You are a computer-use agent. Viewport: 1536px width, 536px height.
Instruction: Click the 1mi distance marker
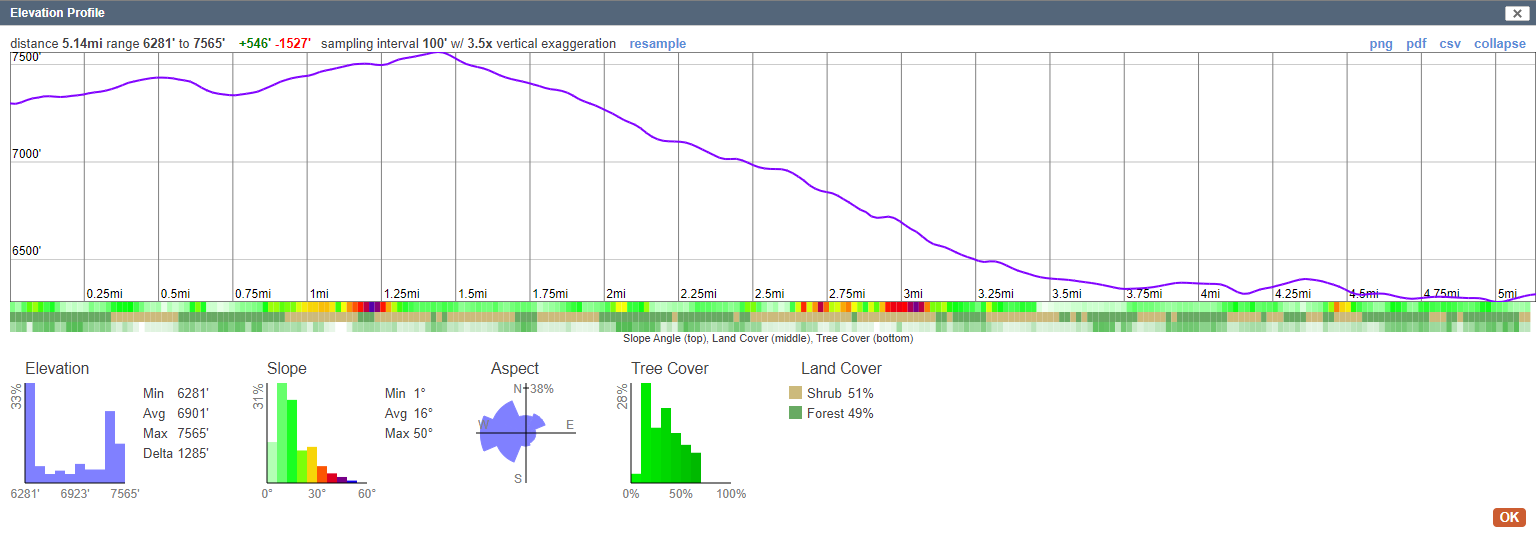pos(320,294)
